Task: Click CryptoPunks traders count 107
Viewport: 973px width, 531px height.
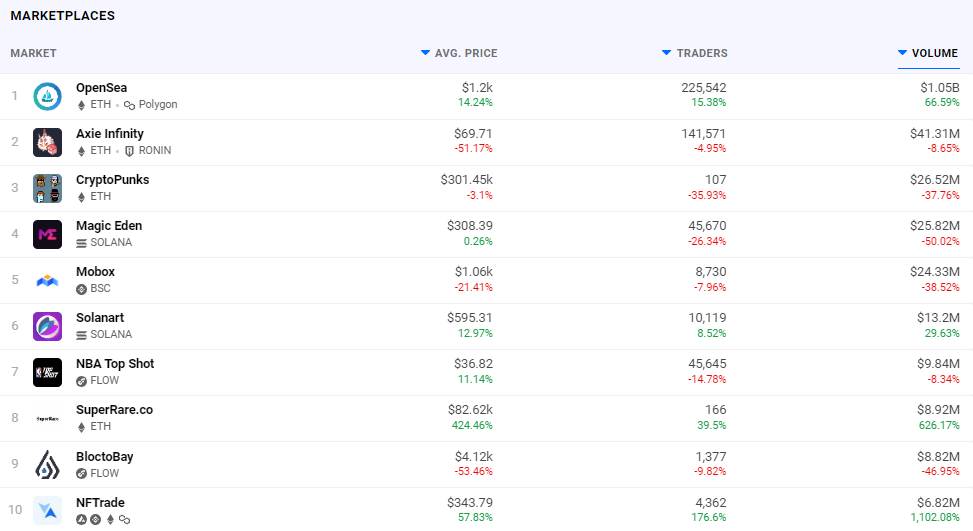Action: pyautogui.click(x=715, y=179)
